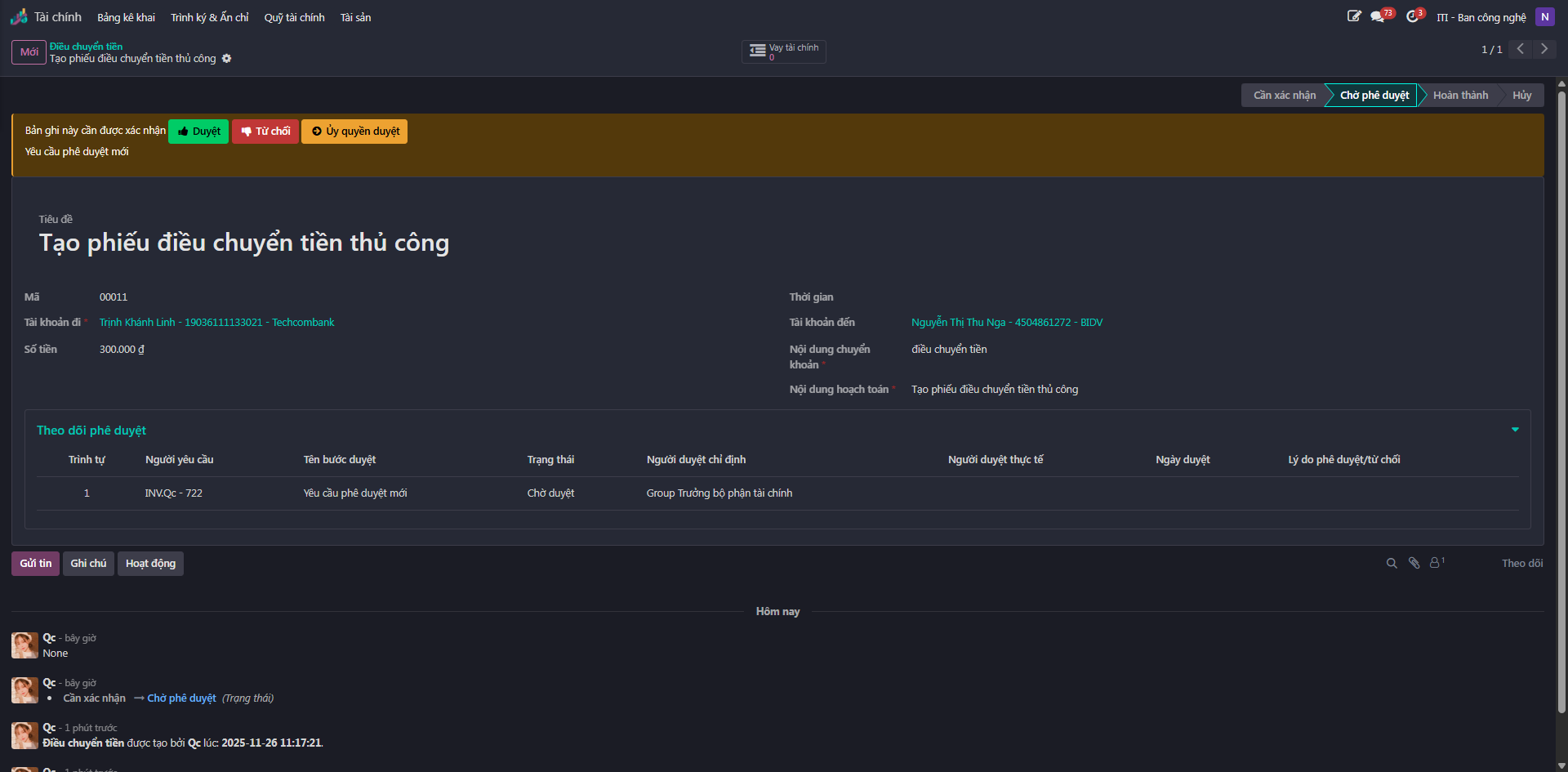Viewport: 1568px width, 772px height.
Task: Switch company ITI - Ban công nghệ
Action: [1481, 17]
